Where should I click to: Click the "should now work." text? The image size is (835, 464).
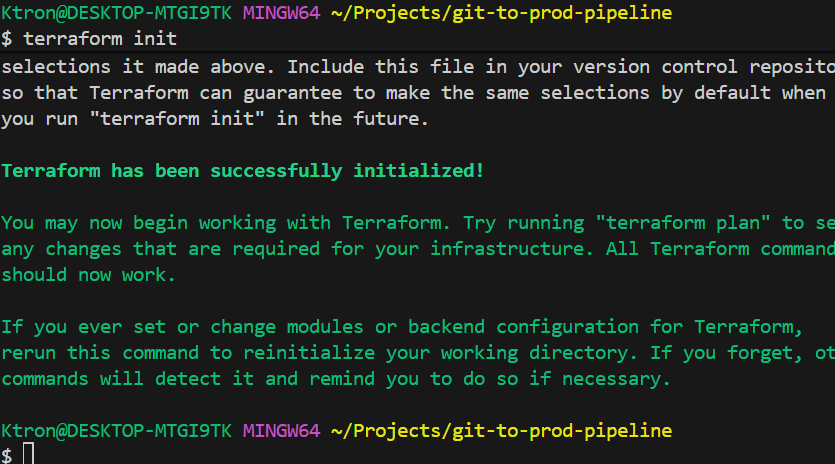click(88, 275)
